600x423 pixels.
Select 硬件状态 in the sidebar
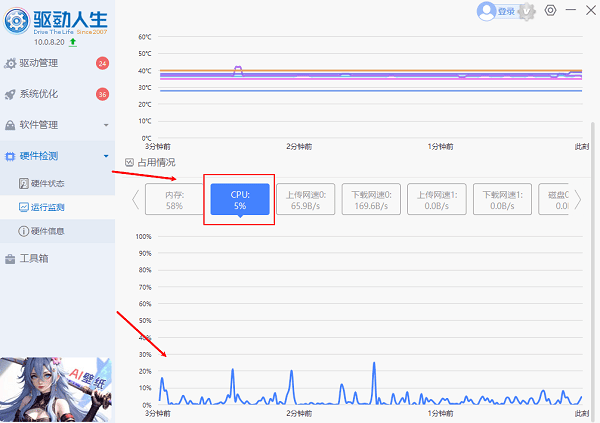pos(47,184)
